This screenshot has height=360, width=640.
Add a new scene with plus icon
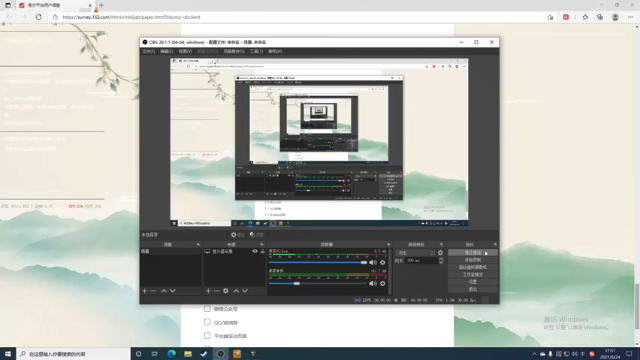pyautogui.click(x=144, y=291)
